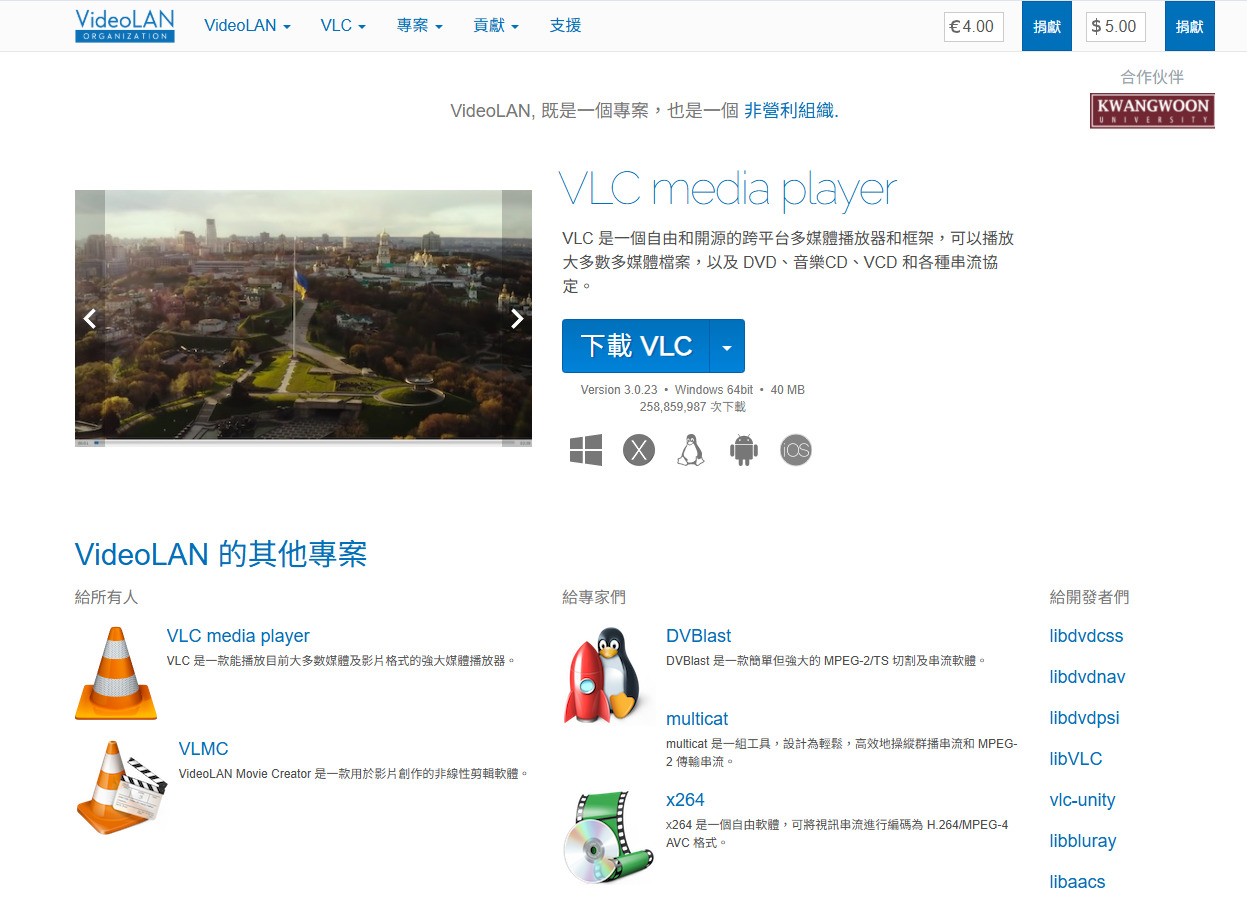This screenshot has height=897, width=1247.
Task: Open the VLC dropdown menu
Action: pyautogui.click(x=343, y=26)
